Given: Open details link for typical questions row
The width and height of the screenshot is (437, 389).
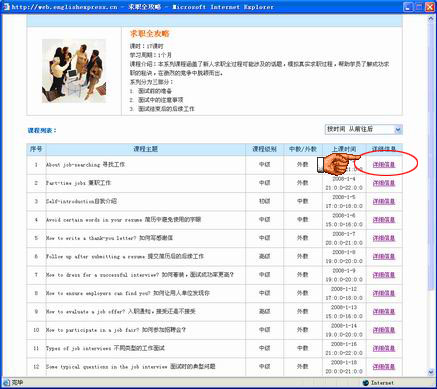Looking at the screenshot, I should coord(384,367).
